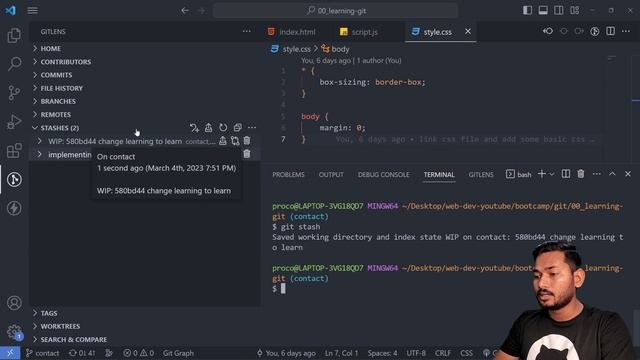Open editor more actions ellipsis

tap(626, 31)
